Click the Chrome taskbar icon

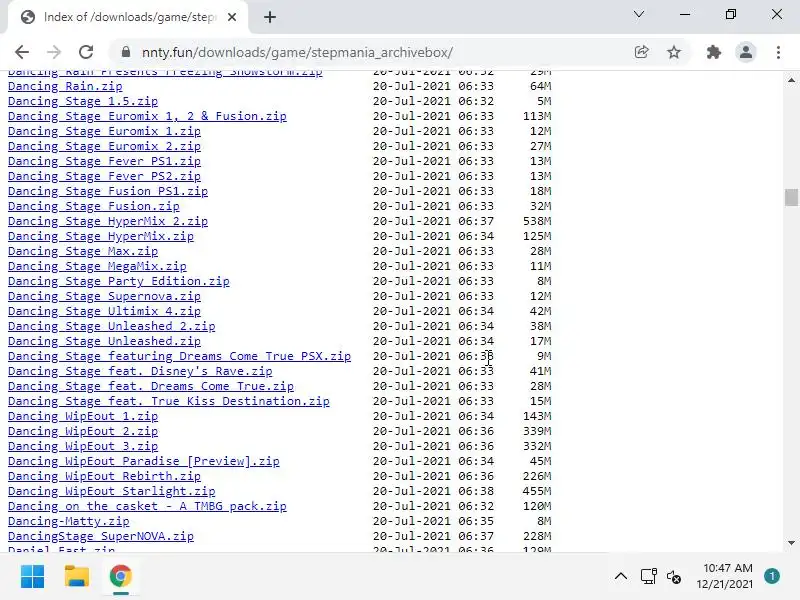(121, 577)
